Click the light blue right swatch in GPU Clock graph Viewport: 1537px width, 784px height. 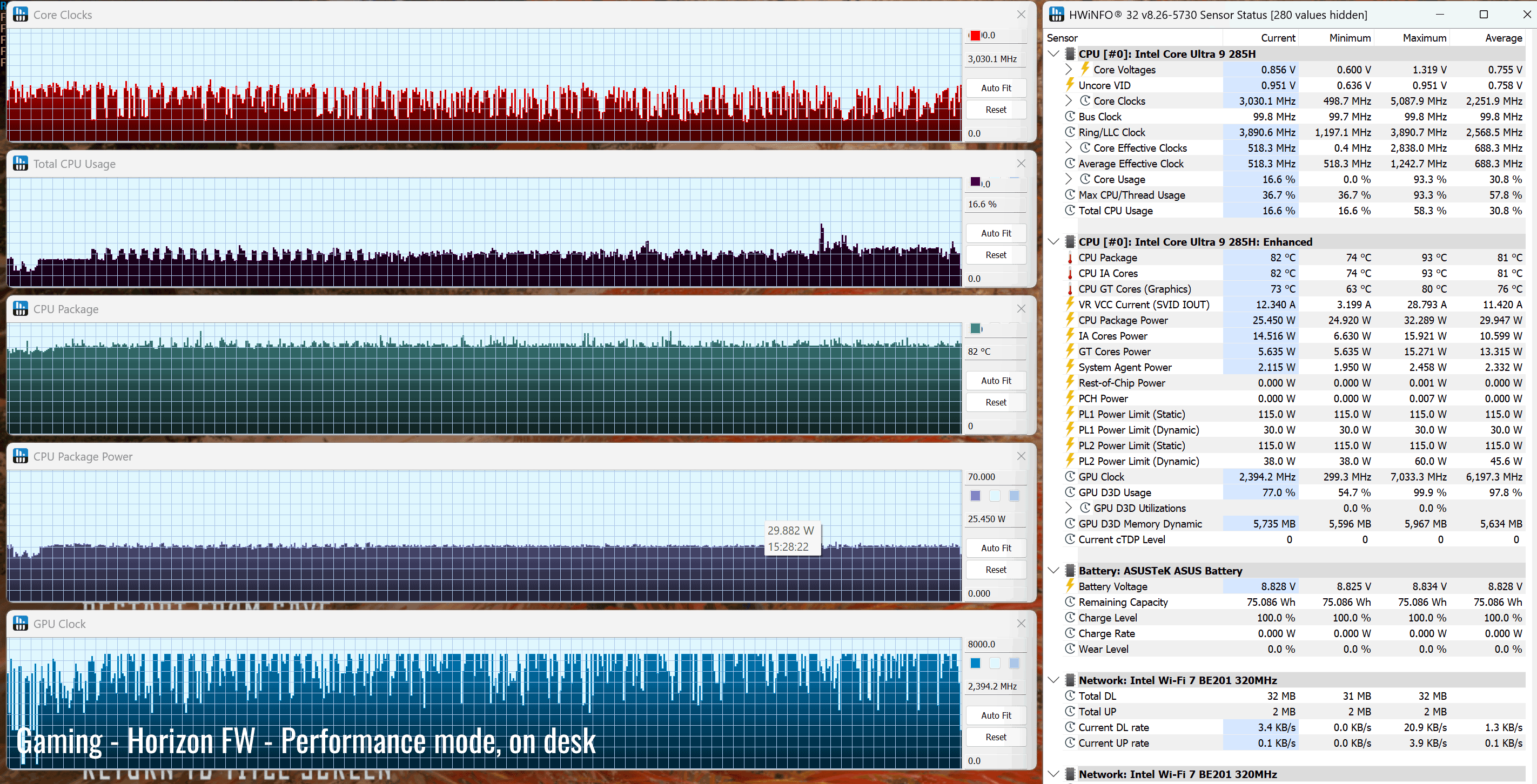click(1014, 663)
